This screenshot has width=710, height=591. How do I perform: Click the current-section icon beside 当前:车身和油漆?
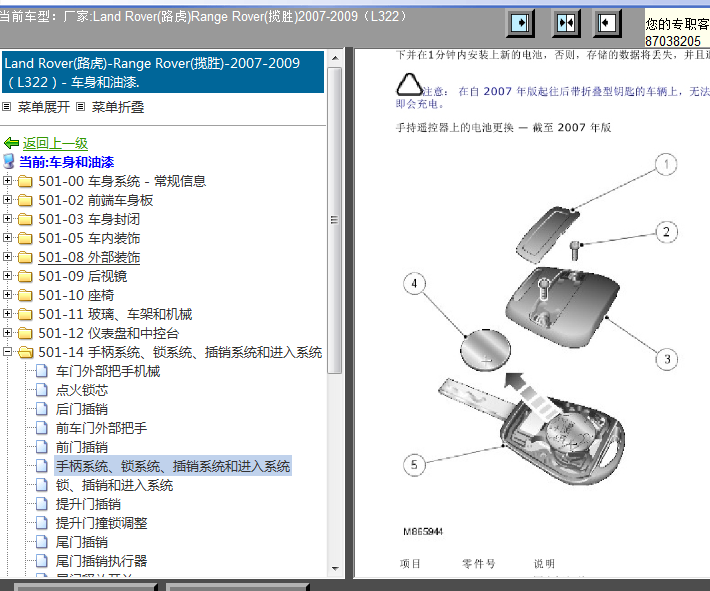point(9,161)
